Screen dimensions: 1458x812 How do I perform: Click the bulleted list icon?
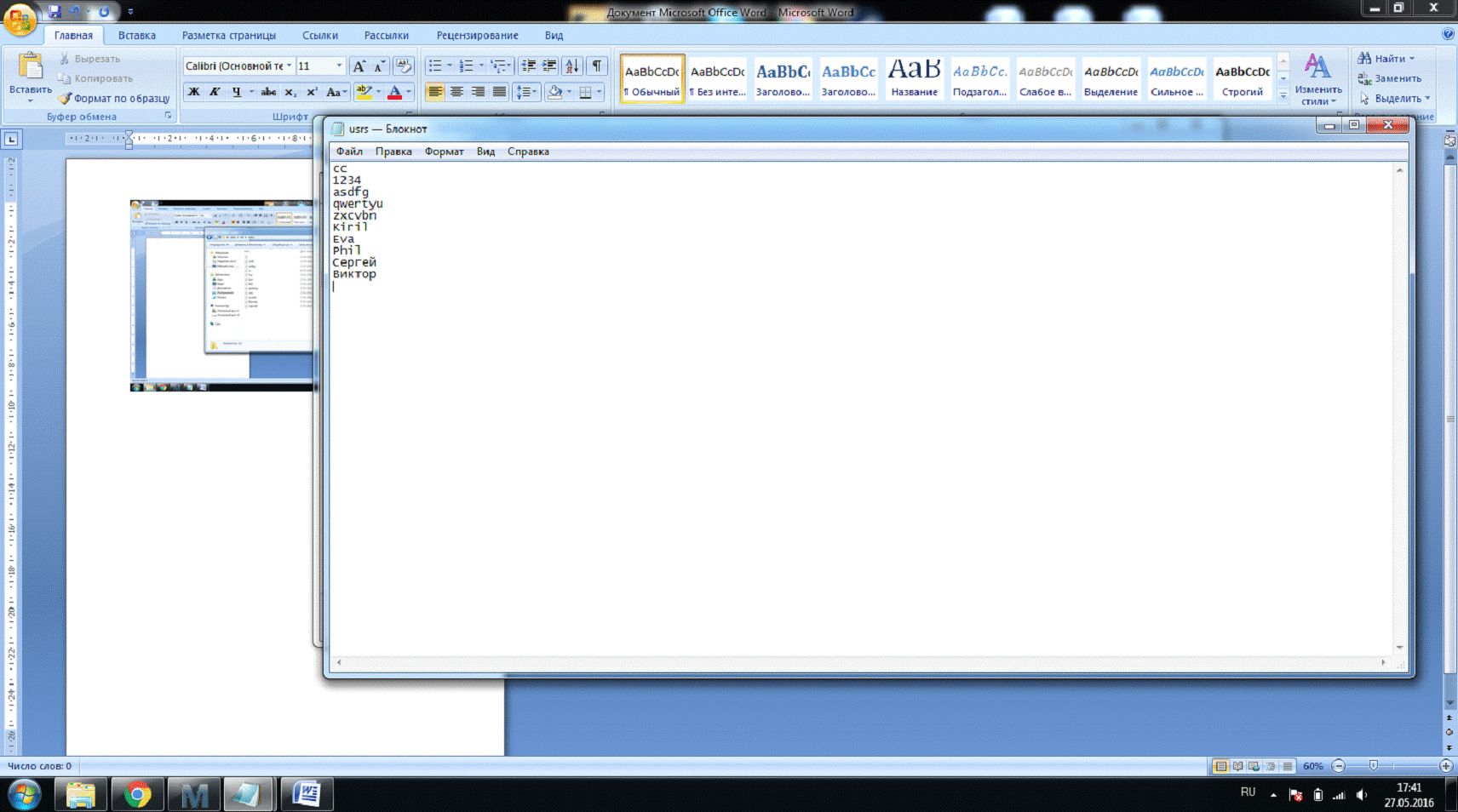pos(435,66)
